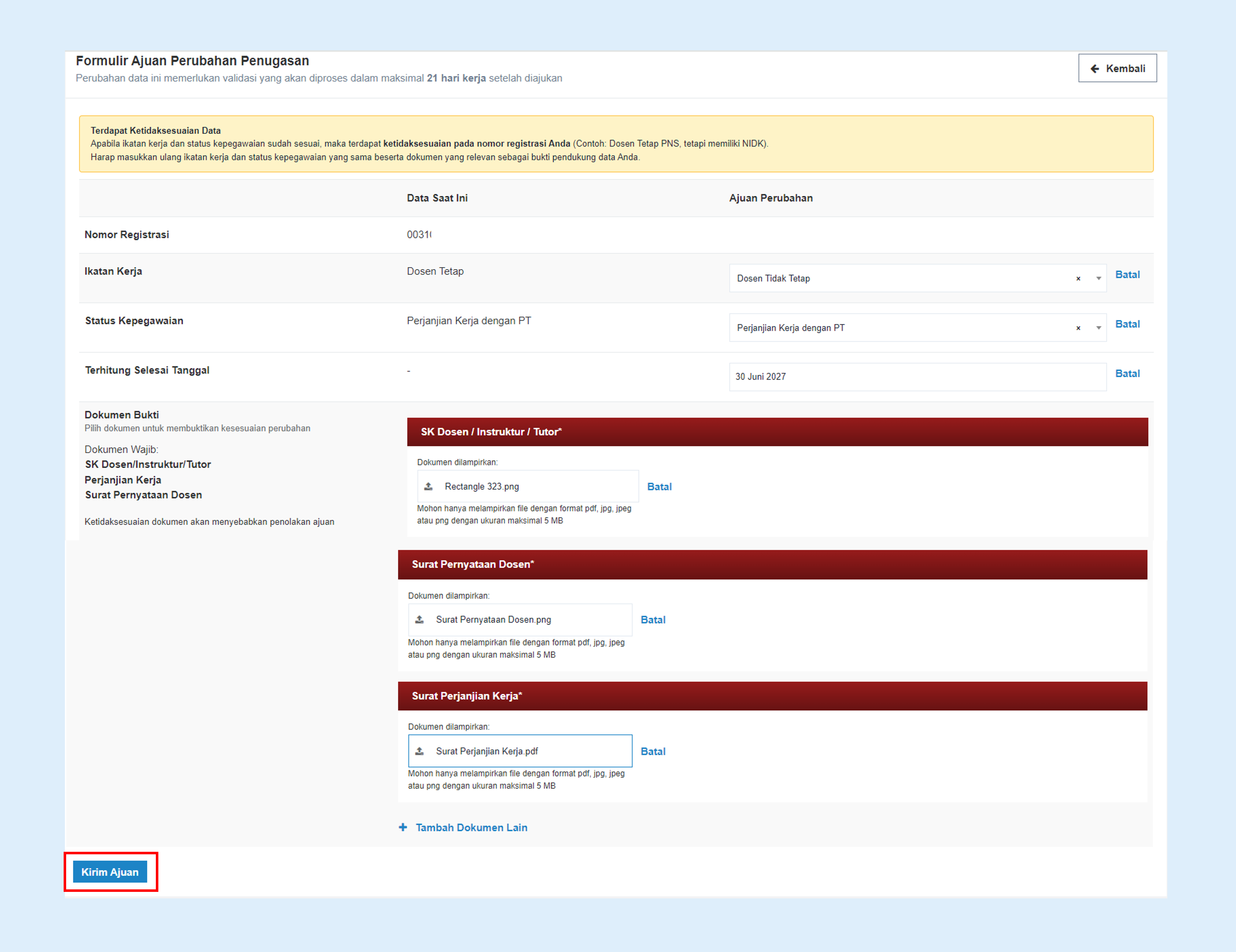Screen dimensions: 1236x952
Task: Click Data Saat Ini column header
Action: pyautogui.click(x=437, y=198)
